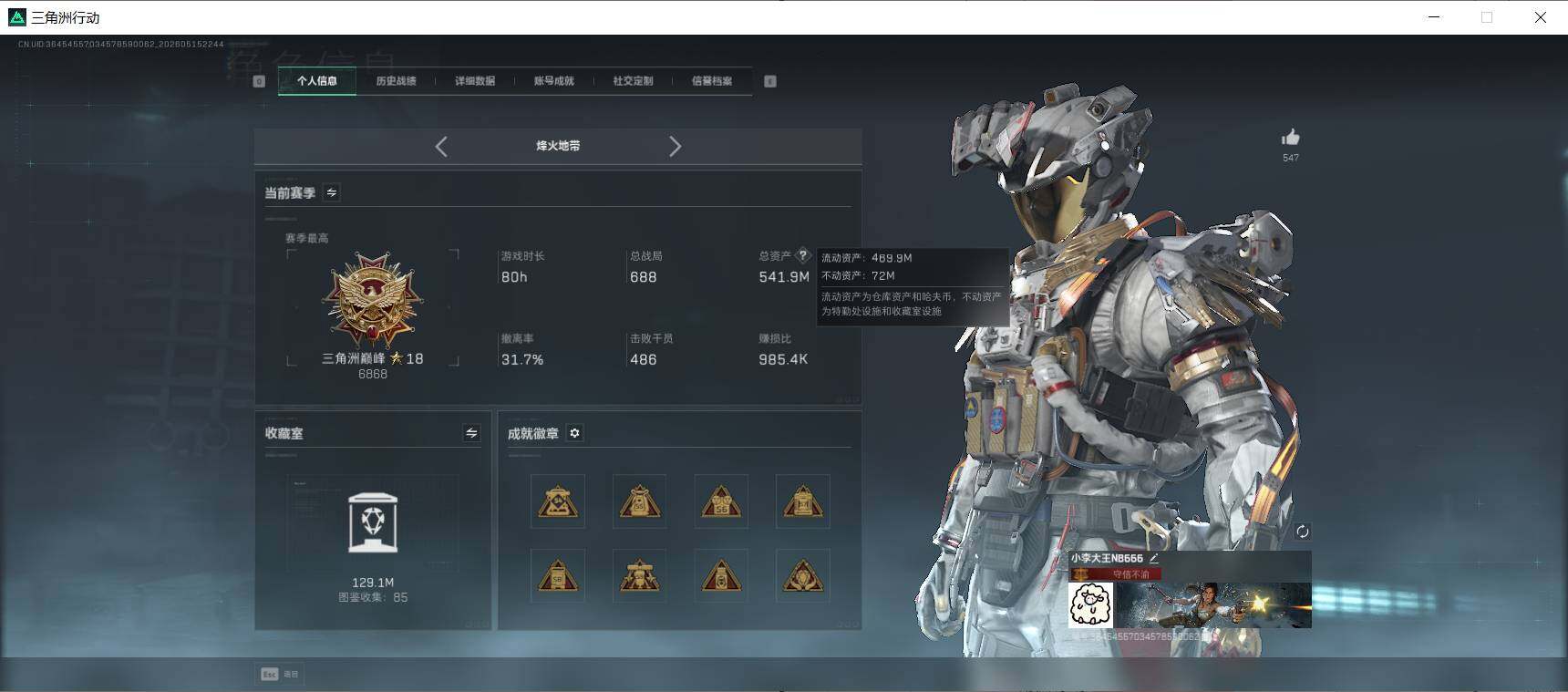Open the 账号成就 tab
The width and height of the screenshot is (1568, 692).
click(x=554, y=81)
